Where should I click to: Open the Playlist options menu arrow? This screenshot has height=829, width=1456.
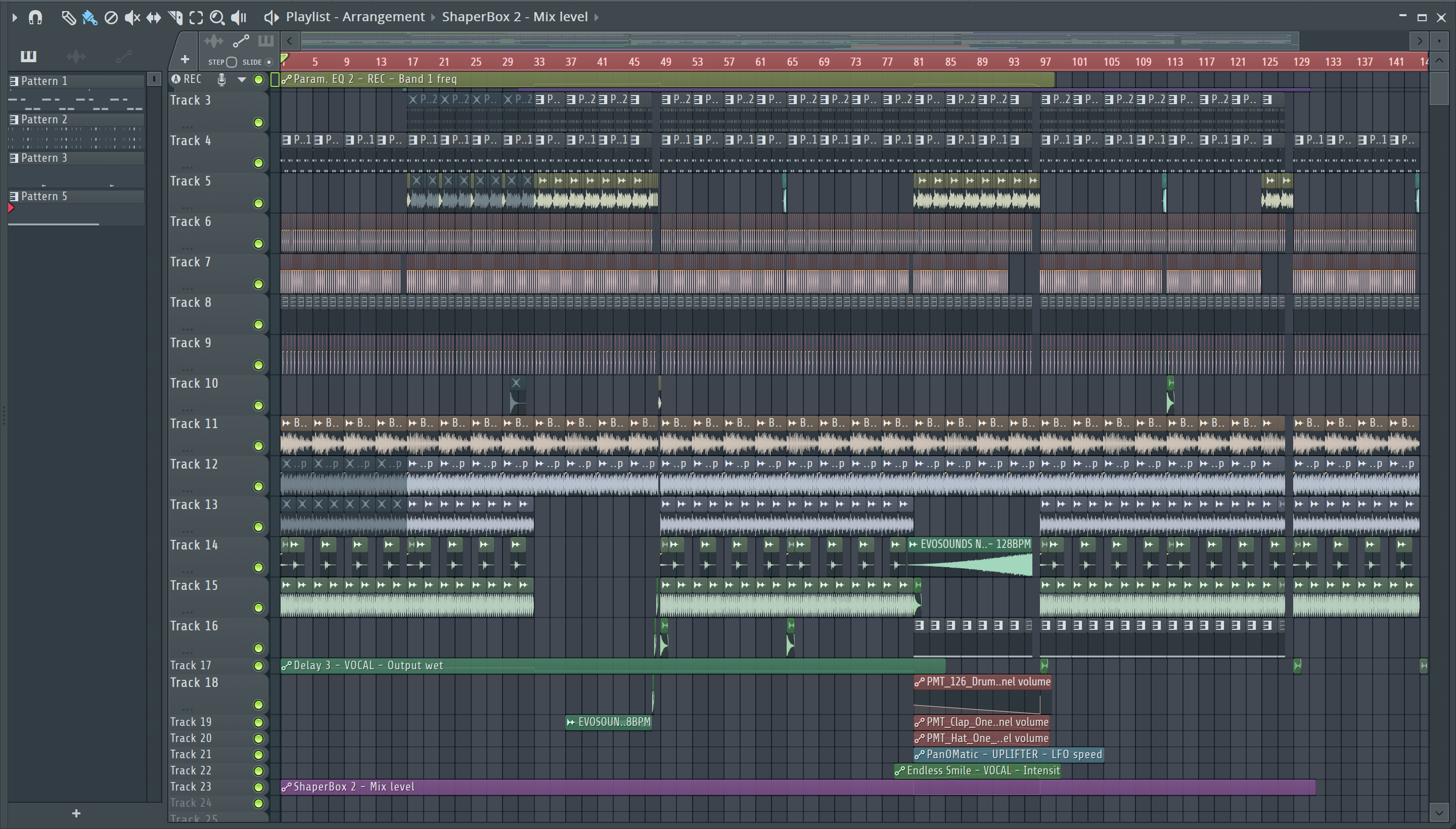pyautogui.click(x=14, y=18)
